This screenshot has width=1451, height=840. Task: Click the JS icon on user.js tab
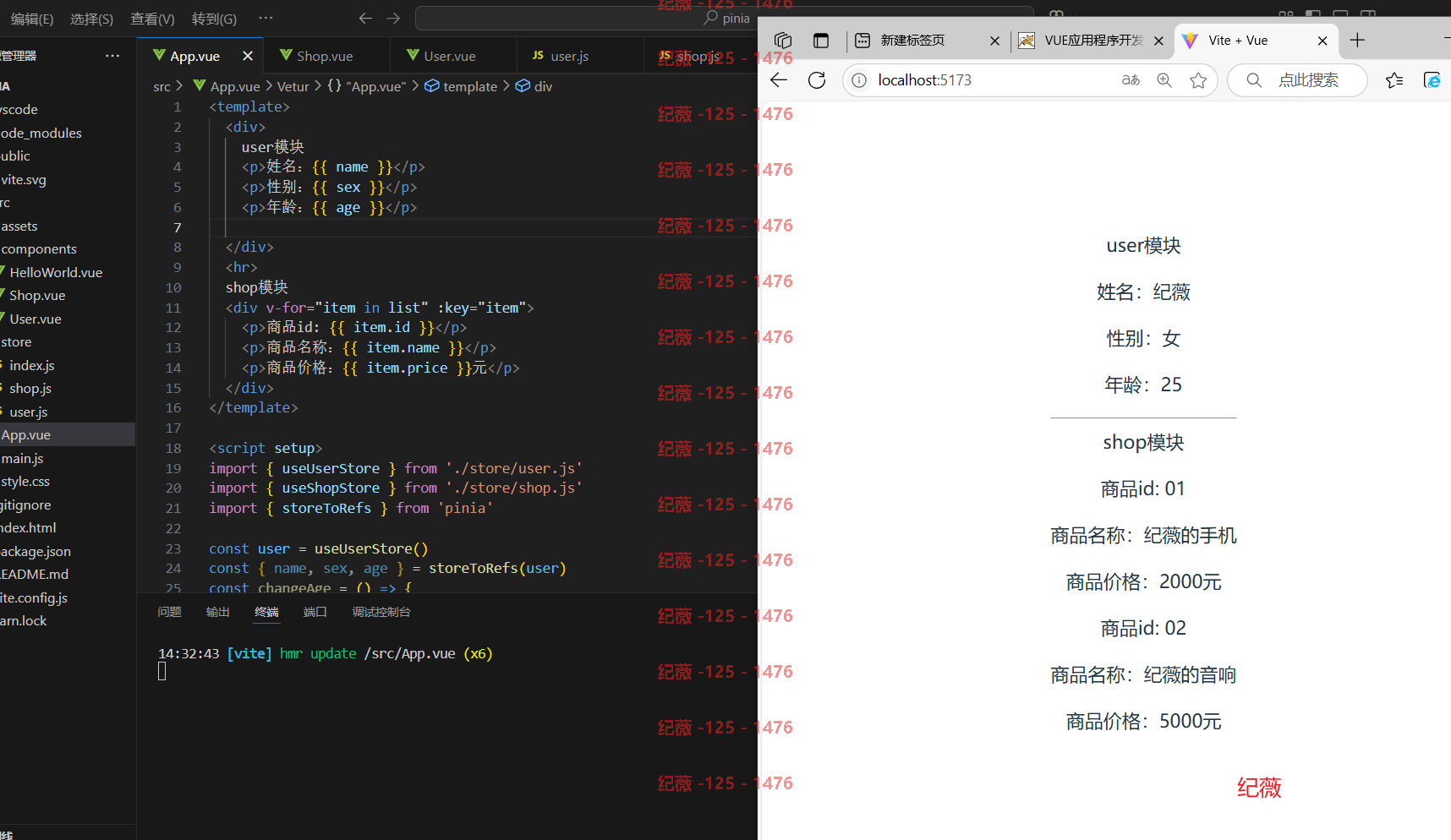click(538, 55)
